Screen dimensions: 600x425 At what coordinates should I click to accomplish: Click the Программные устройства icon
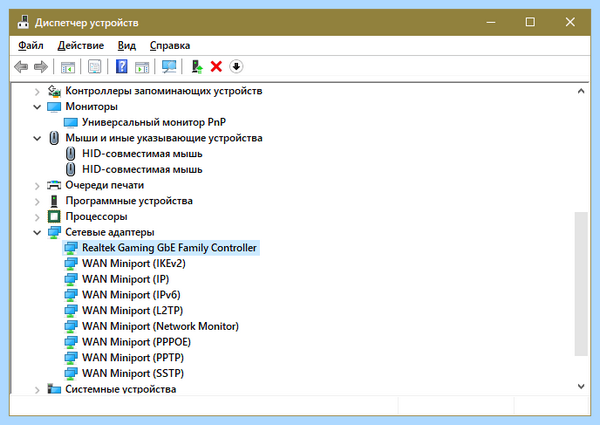point(54,201)
